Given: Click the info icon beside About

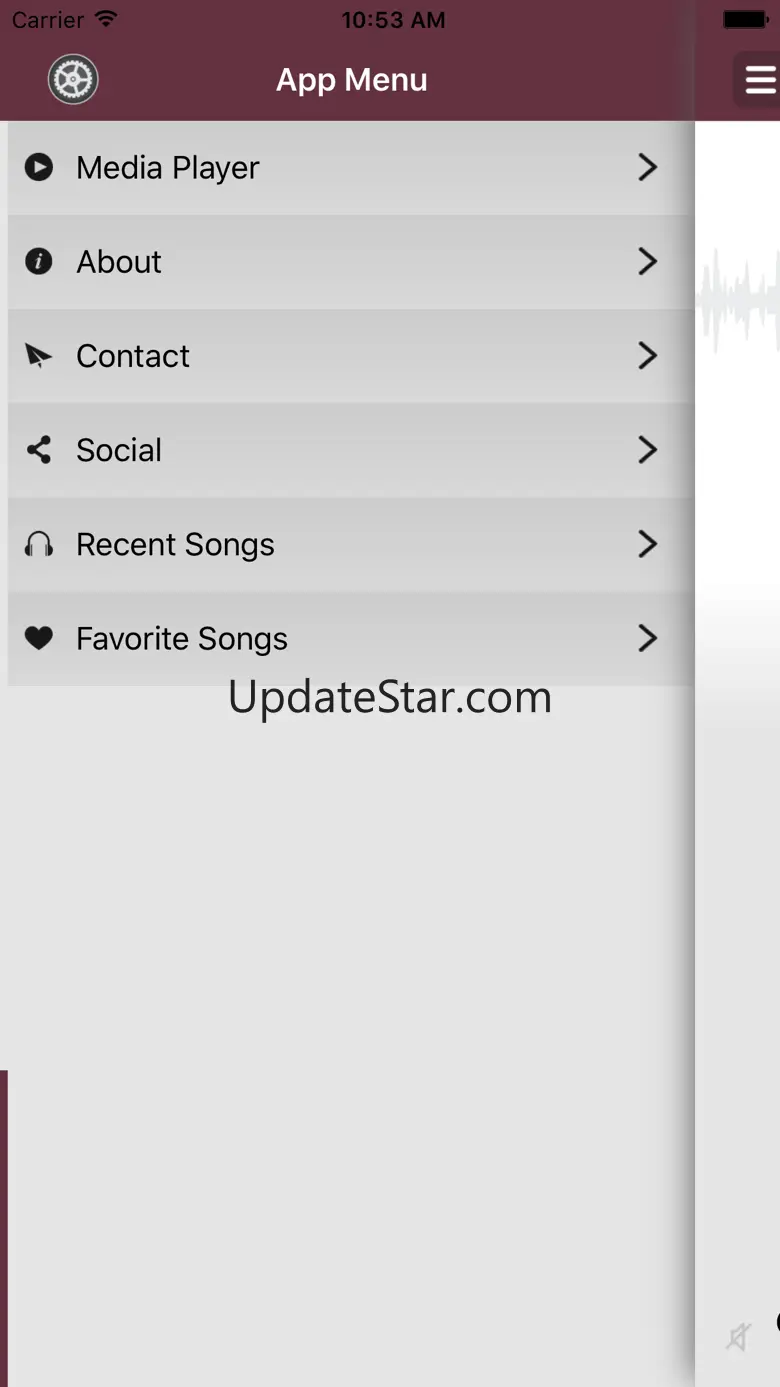Looking at the screenshot, I should [39, 262].
